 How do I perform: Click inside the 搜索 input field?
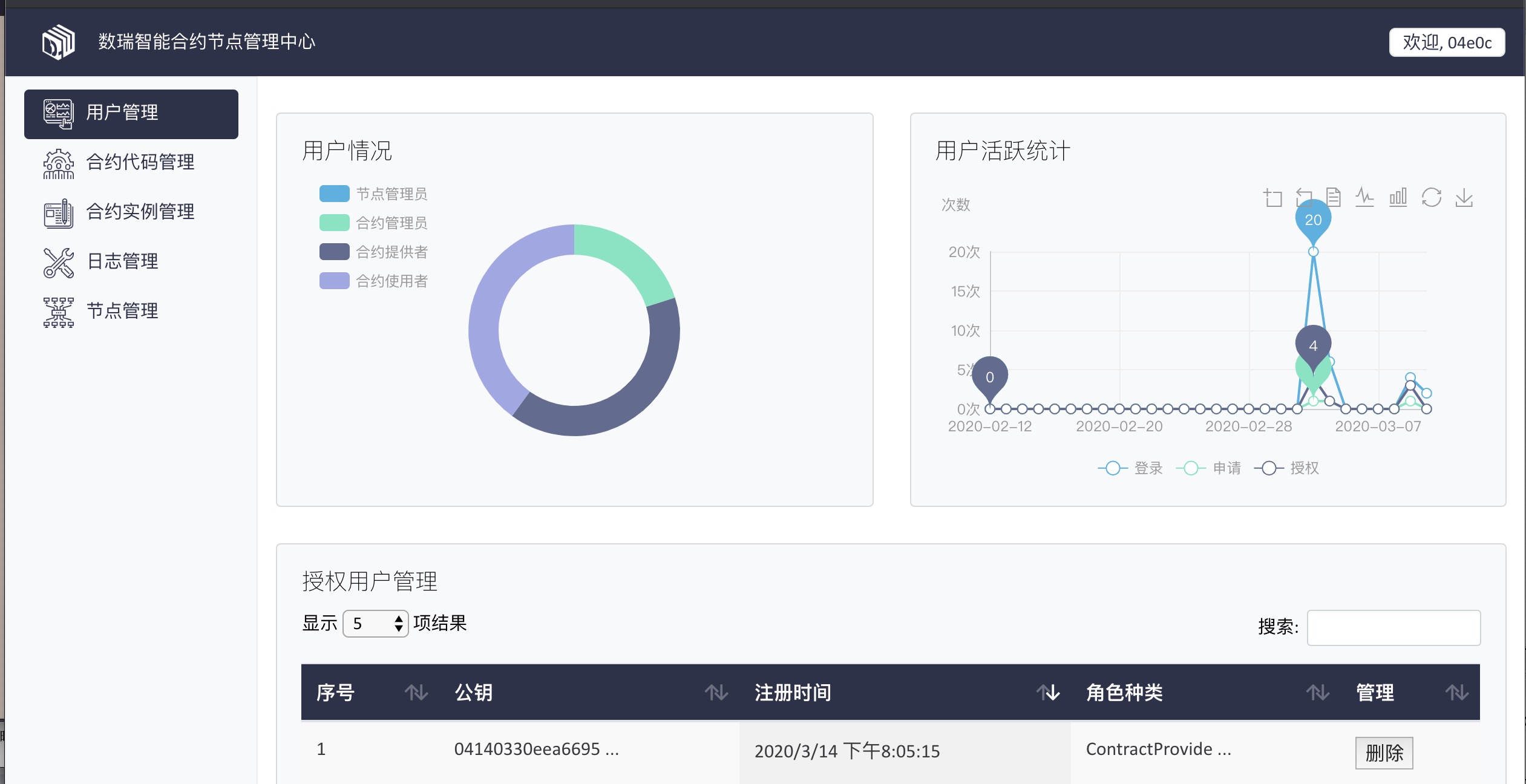(1393, 627)
